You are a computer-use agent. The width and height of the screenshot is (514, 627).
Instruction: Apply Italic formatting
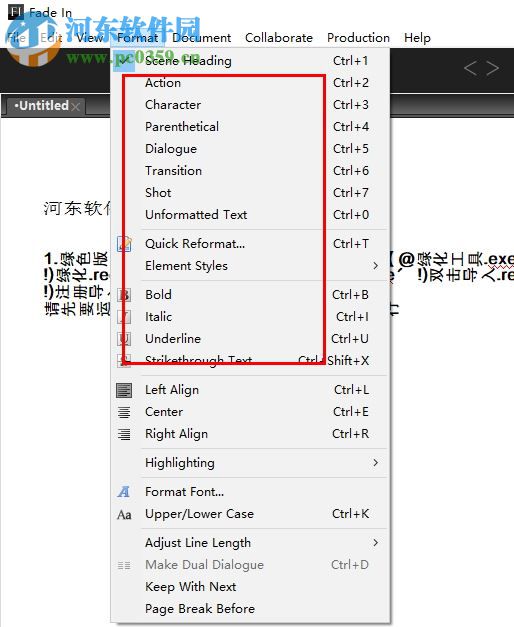coord(250,317)
